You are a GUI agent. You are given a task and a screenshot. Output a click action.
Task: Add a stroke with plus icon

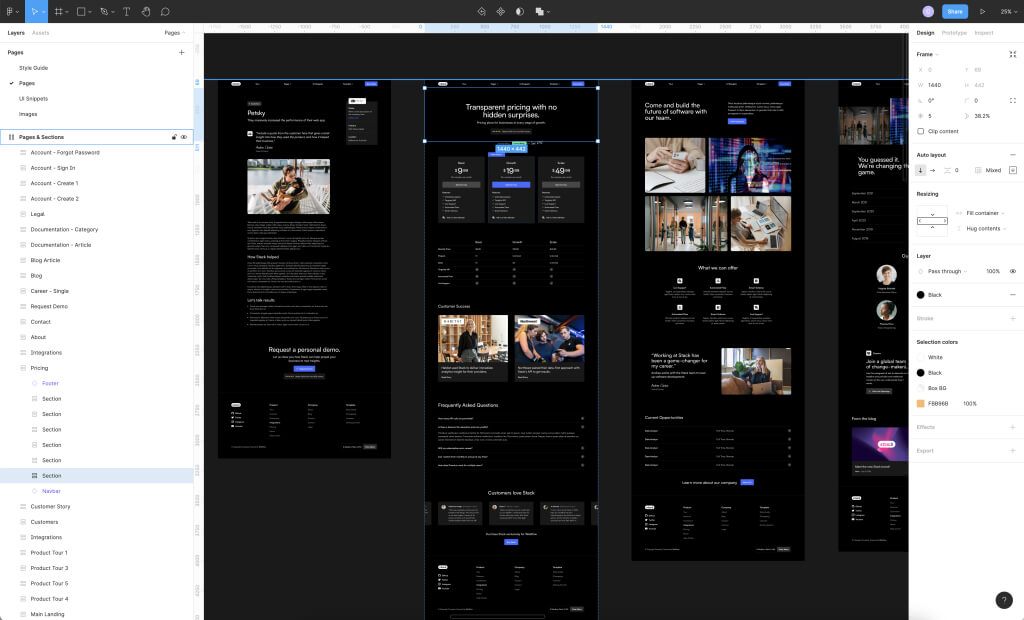(1012, 318)
